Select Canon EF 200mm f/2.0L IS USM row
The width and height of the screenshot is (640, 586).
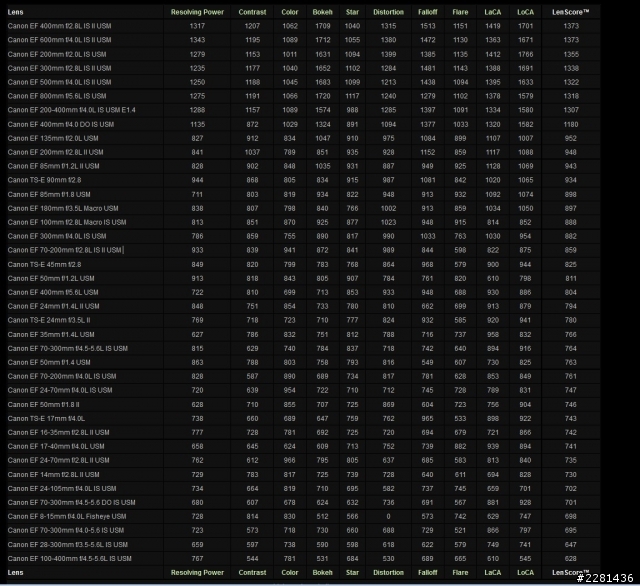[304, 54]
